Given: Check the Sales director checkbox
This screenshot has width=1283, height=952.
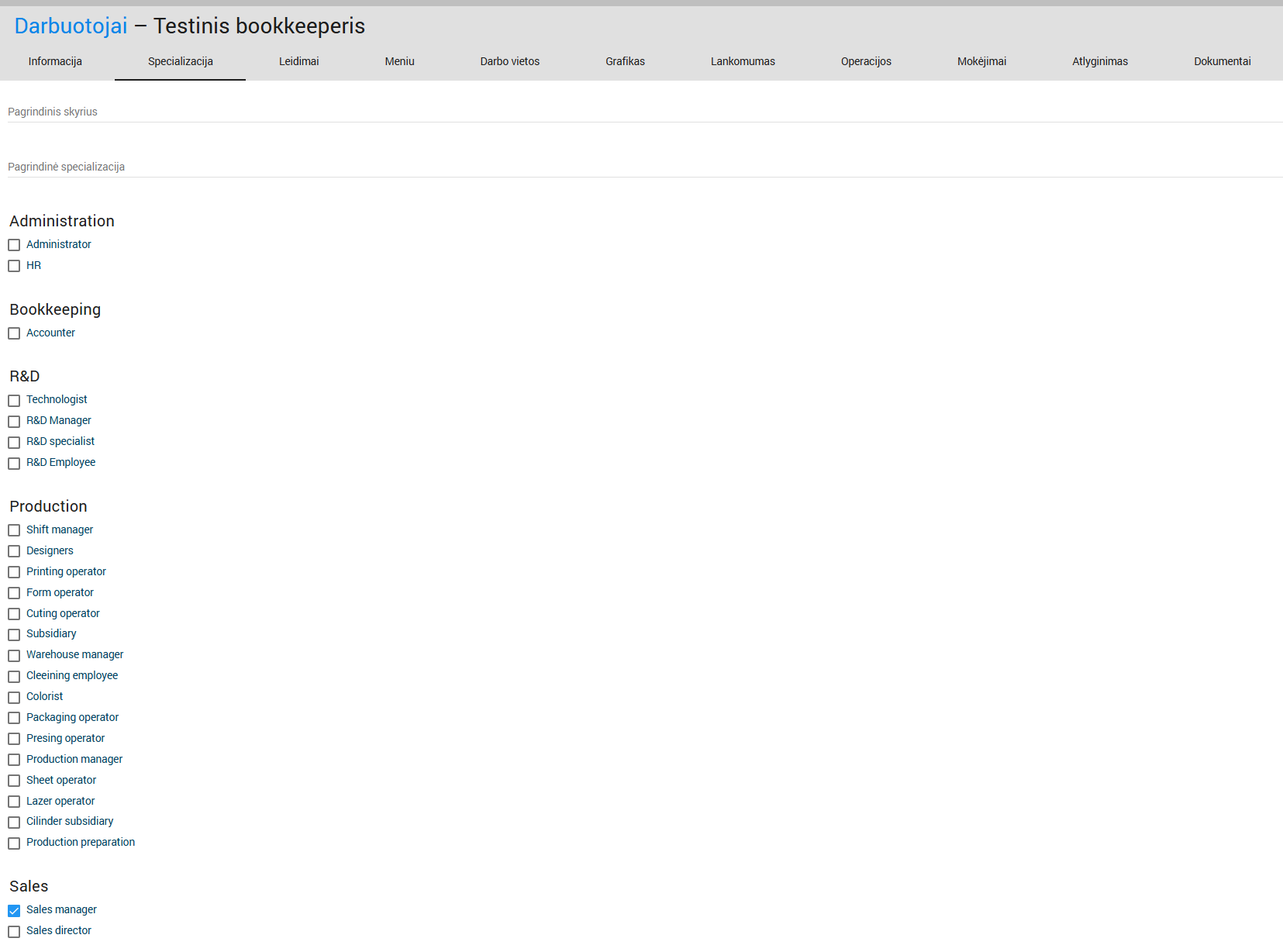Looking at the screenshot, I should pos(14,932).
